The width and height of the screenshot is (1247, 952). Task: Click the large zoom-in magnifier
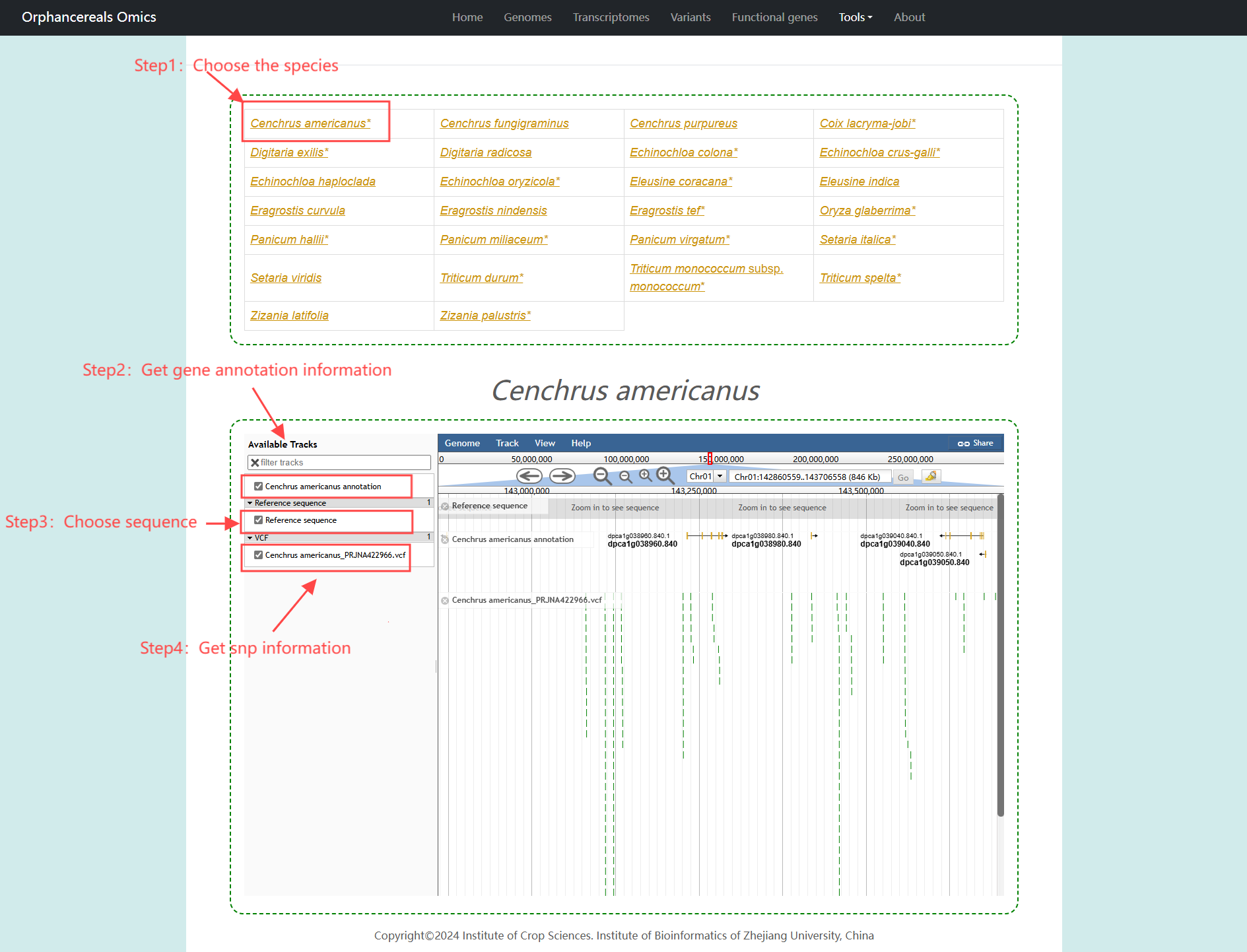coord(665,475)
